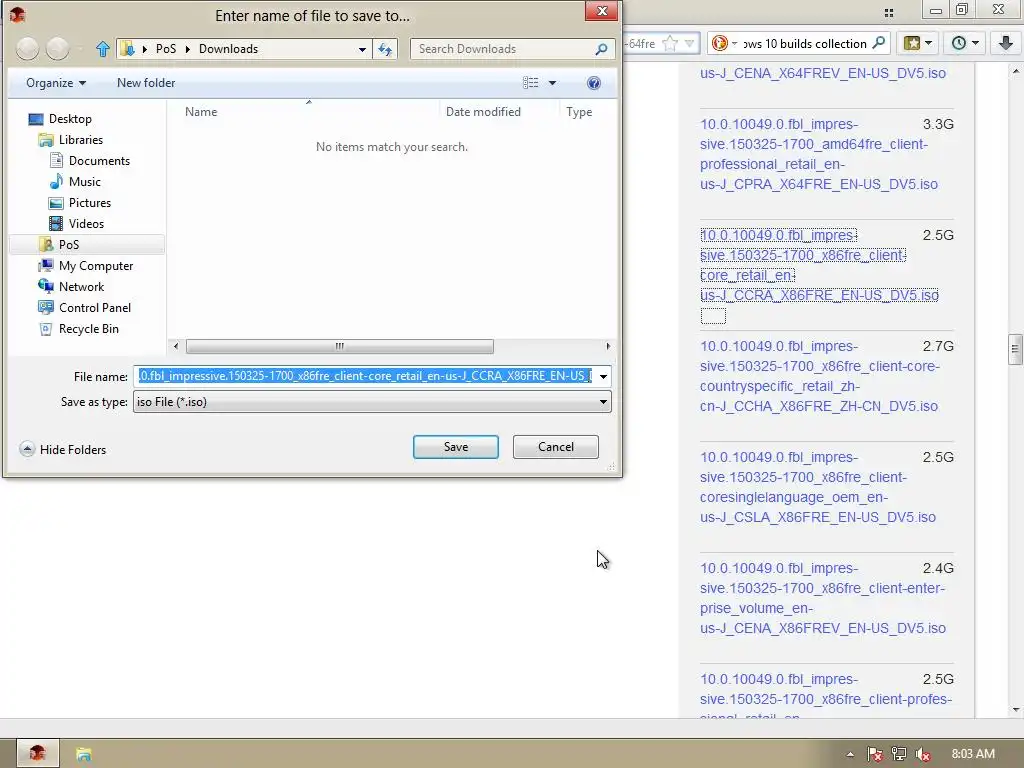Select My Computer in the tree

tap(86, 266)
